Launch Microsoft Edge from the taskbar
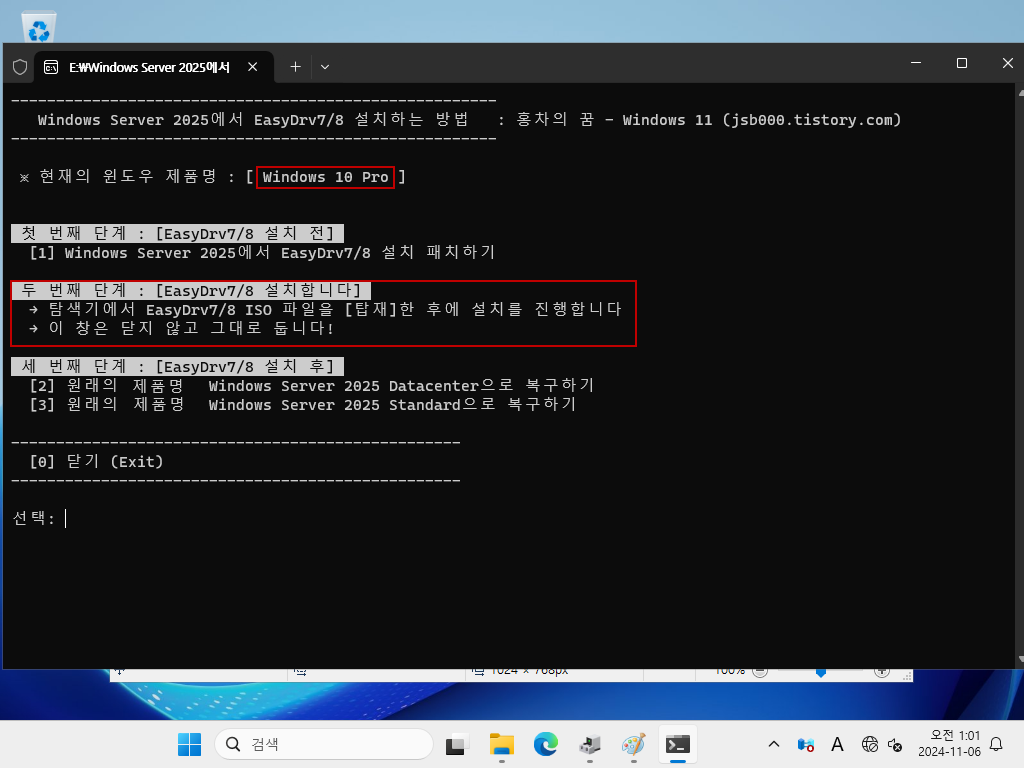This screenshot has height=768, width=1024. point(545,744)
